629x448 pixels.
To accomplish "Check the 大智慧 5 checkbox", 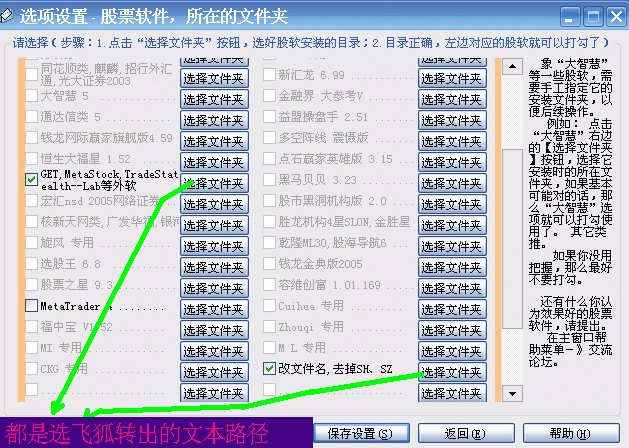I will pyautogui.click(x=31, y=95).
